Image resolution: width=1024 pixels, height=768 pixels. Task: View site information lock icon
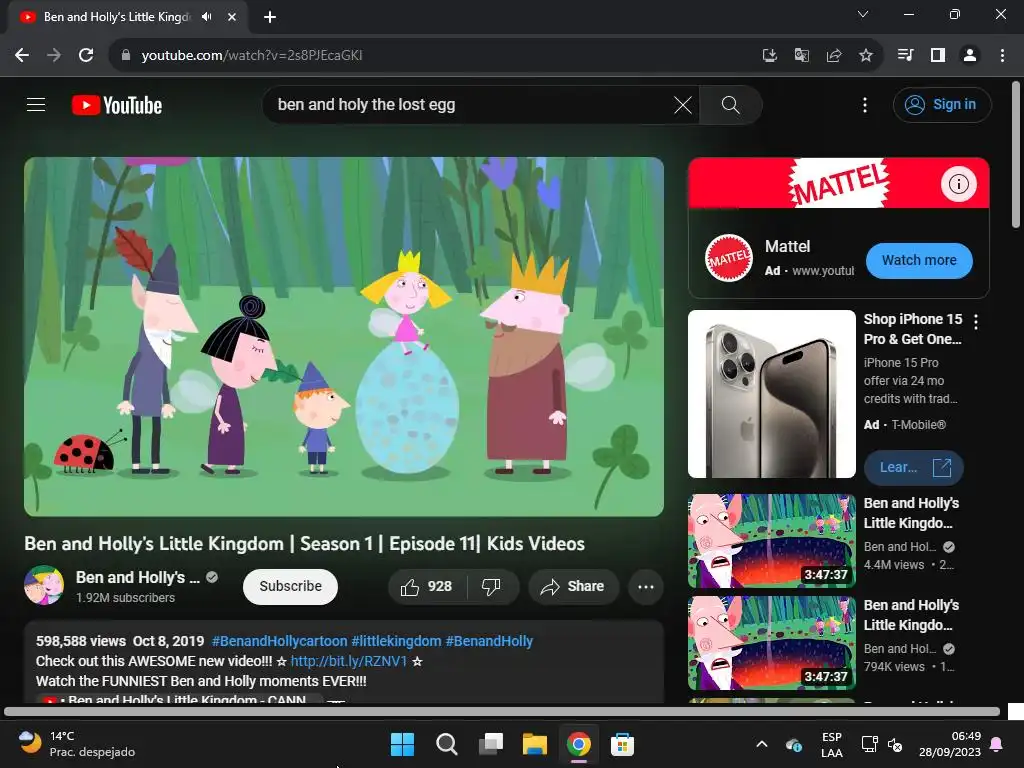[125, 56]
